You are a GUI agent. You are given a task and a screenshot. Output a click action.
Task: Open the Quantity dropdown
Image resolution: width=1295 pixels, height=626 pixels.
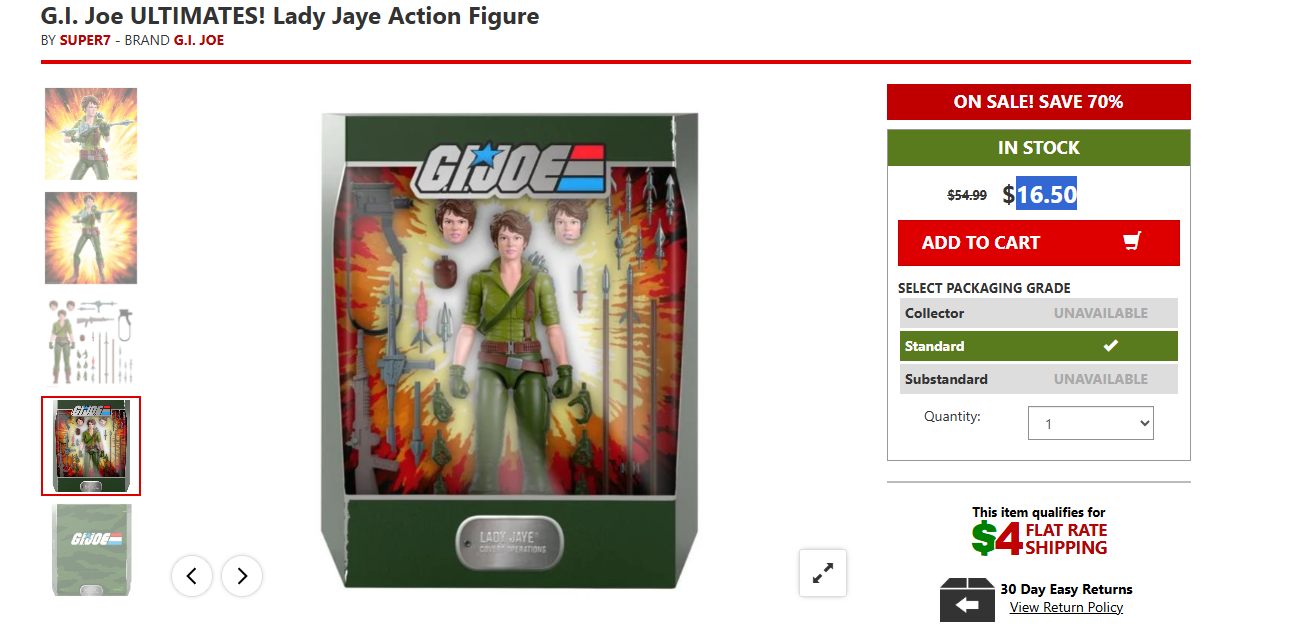[x=1091, y=423]
